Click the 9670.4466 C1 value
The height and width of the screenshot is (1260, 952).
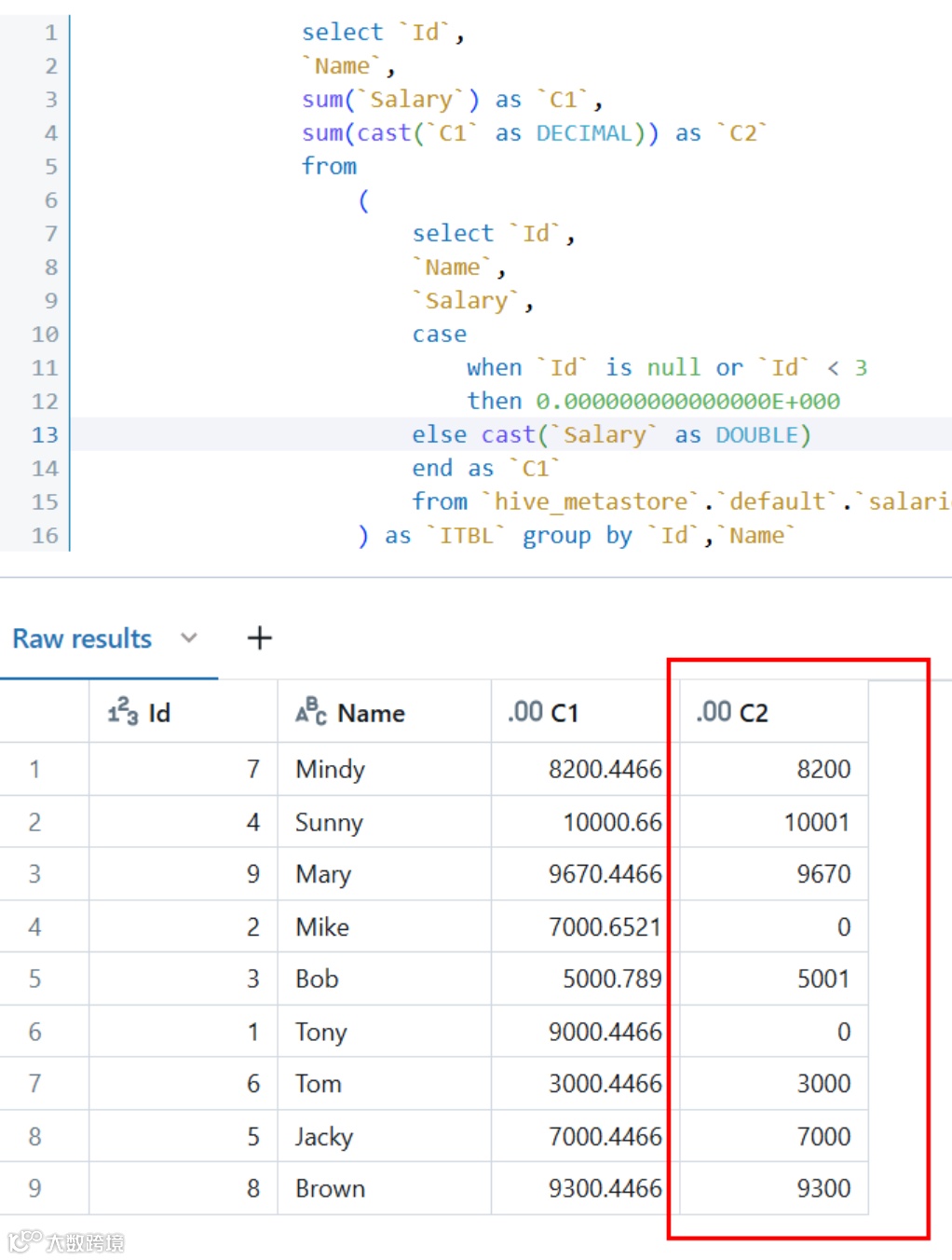[605, 874]
